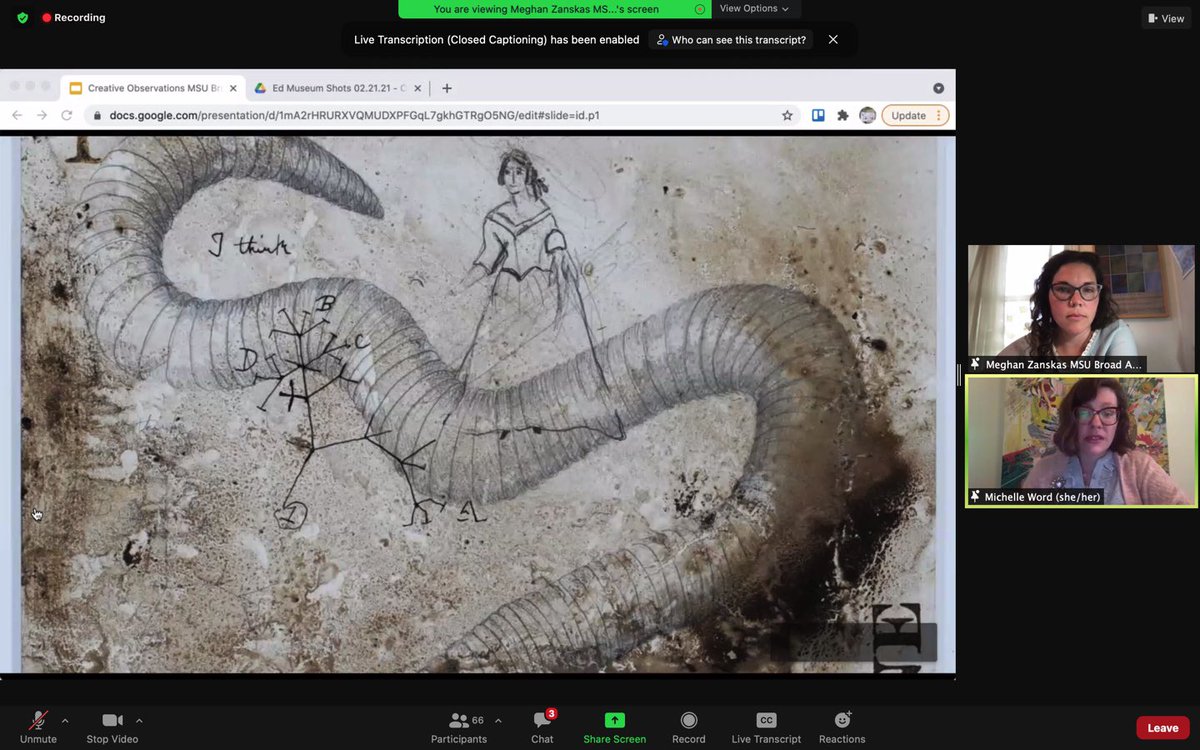Screen dimensions: 1200x750
Task: Click the Record button
Action: pyautogui.click(x=688, y=727)
